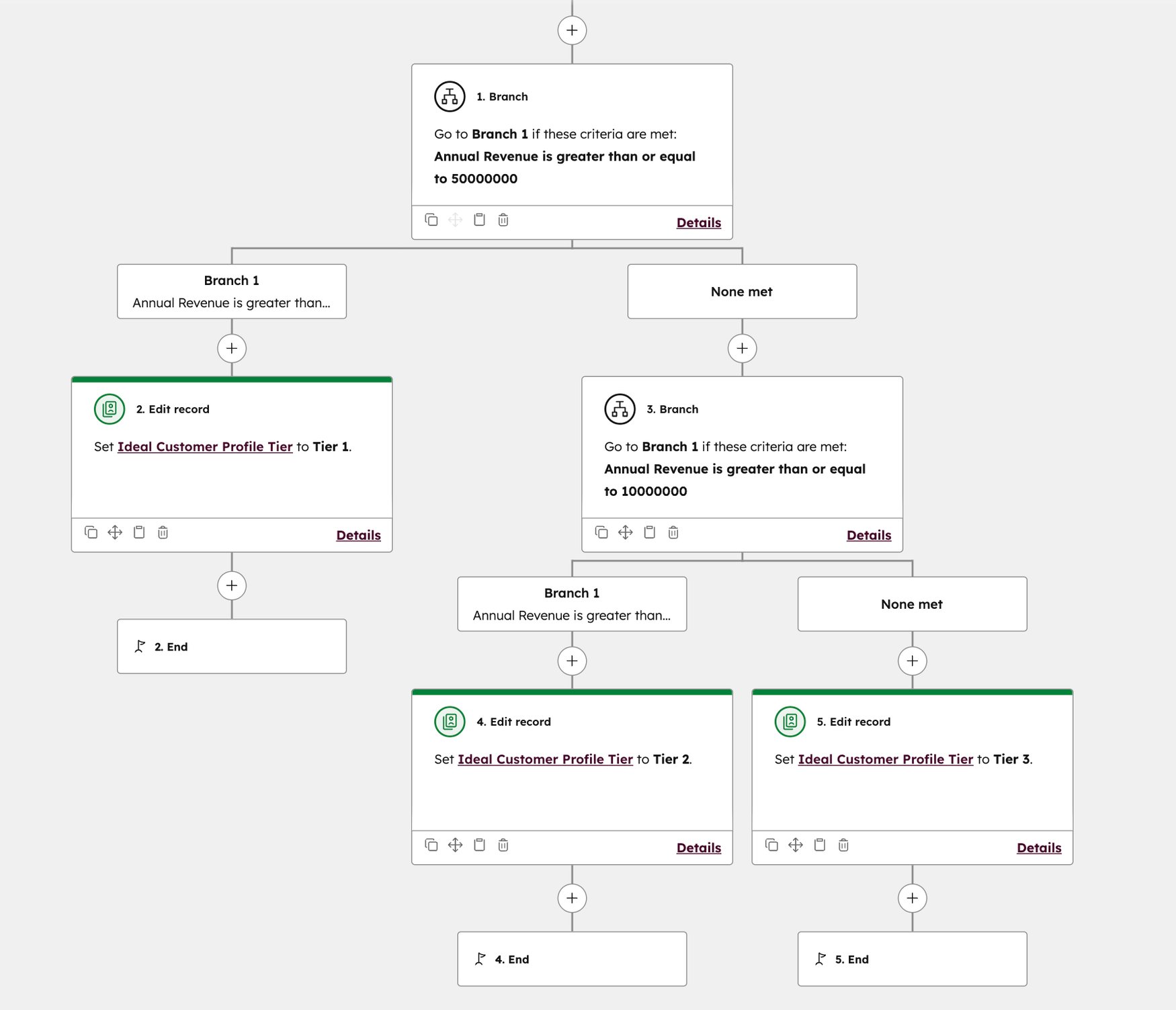1176x1010 pixels.
Task: Click the branch diagram icon on step 1
Action: tap(449, 95)
